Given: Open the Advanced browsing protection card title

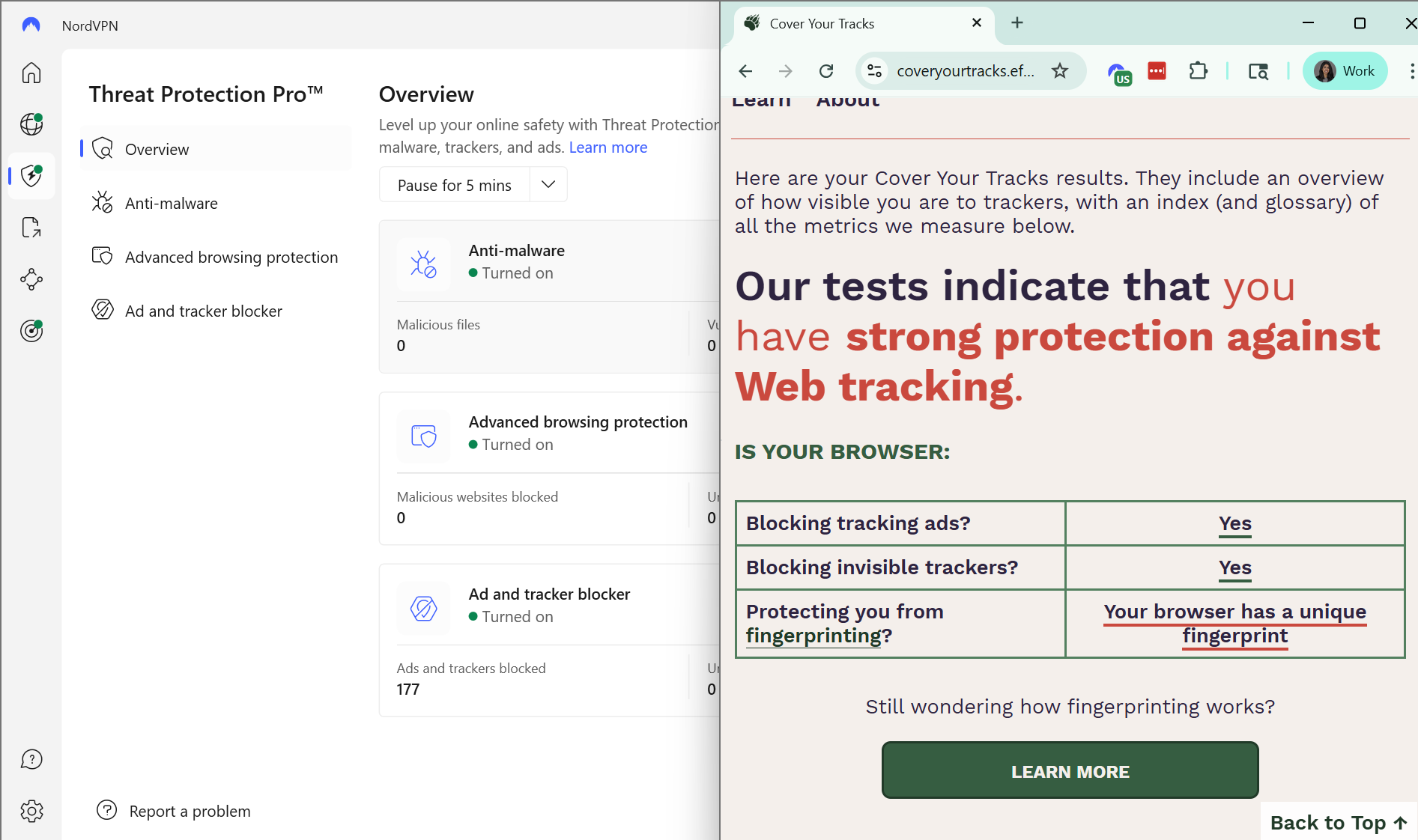Looking at the screenshot, I should click(578, 422).
